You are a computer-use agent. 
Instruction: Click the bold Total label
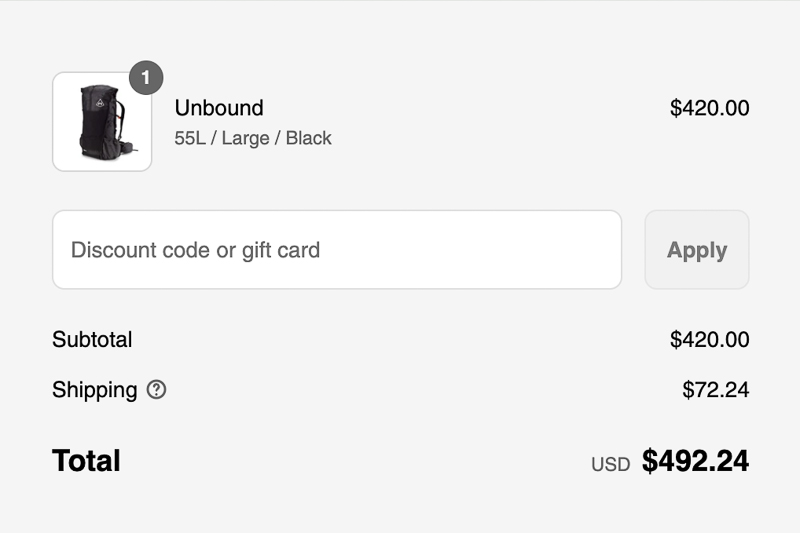(x=86, y=461)
